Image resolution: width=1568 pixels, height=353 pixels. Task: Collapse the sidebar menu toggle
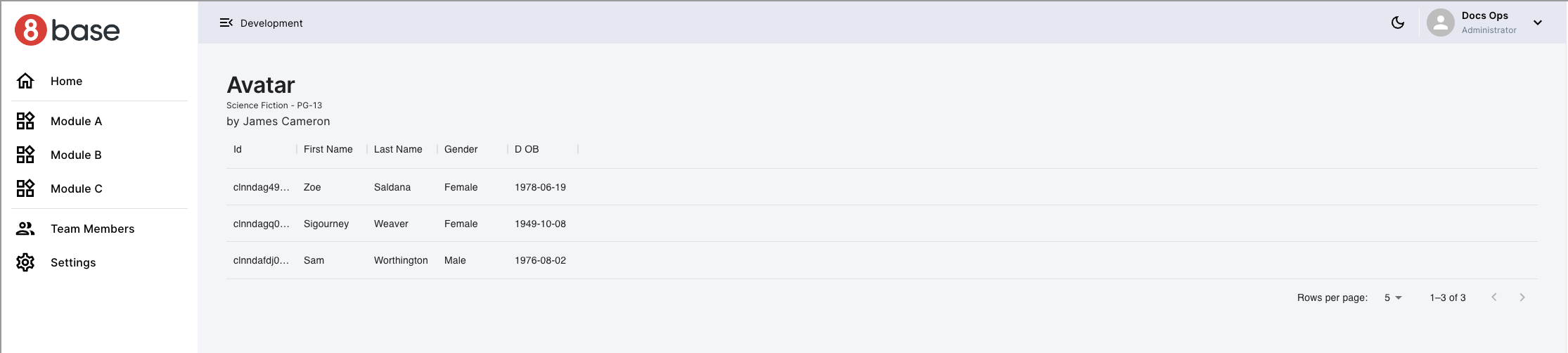pyautogui.click(x=226, y=23)
